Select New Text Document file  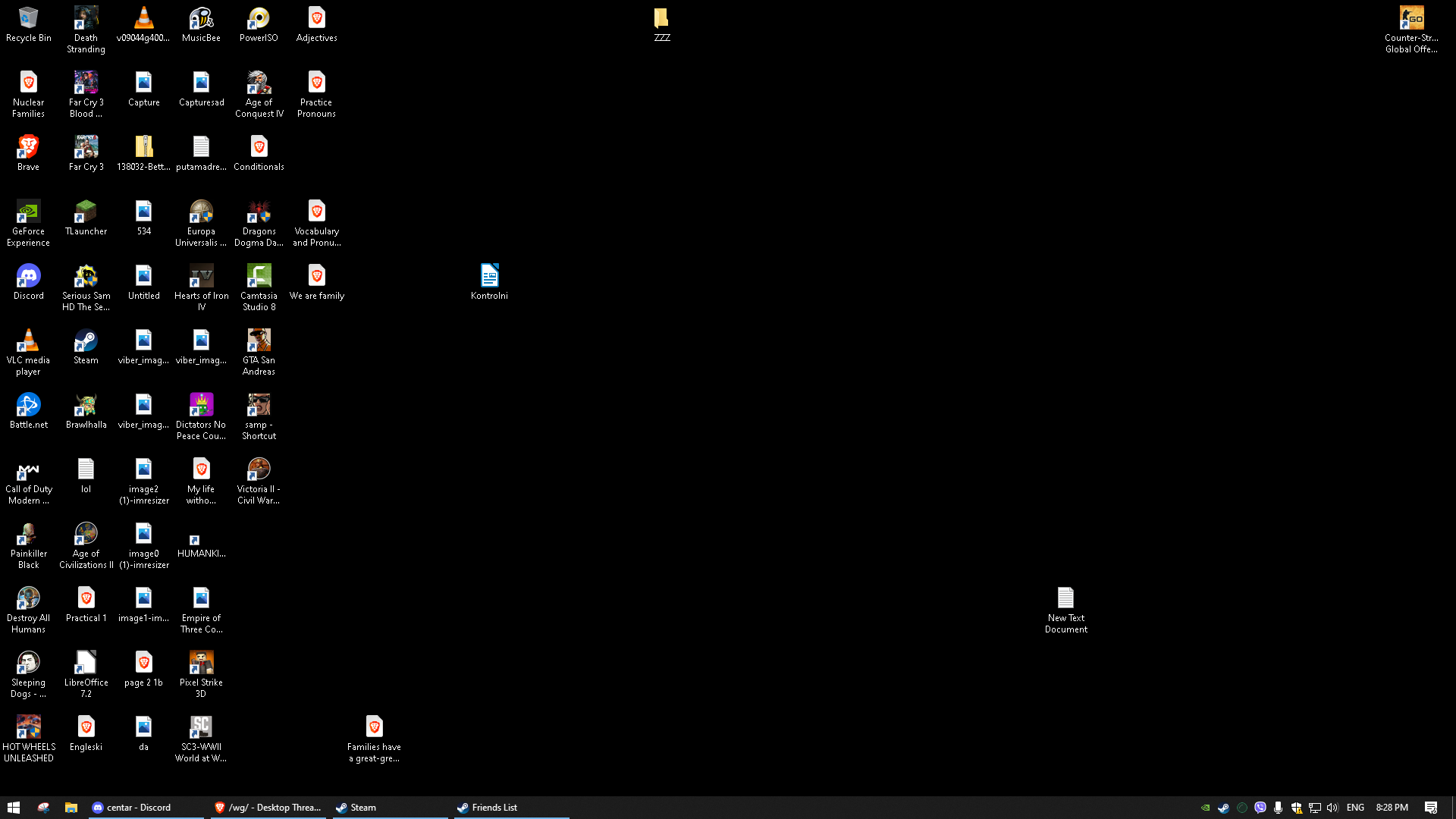1065,610
